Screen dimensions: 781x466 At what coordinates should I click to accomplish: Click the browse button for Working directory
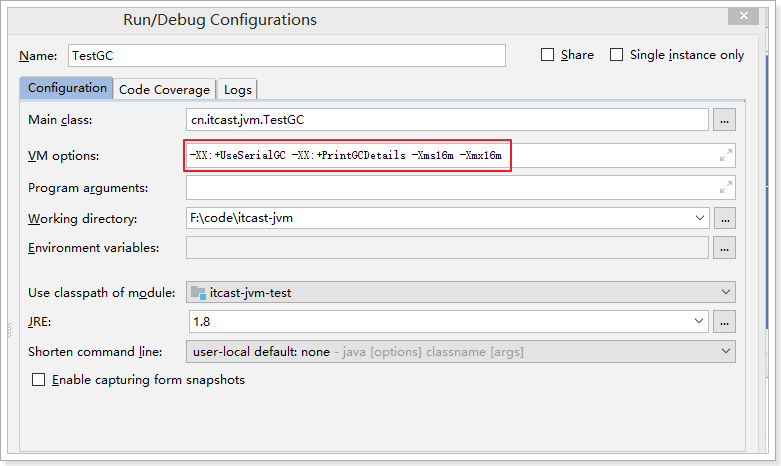coord(724,218)
